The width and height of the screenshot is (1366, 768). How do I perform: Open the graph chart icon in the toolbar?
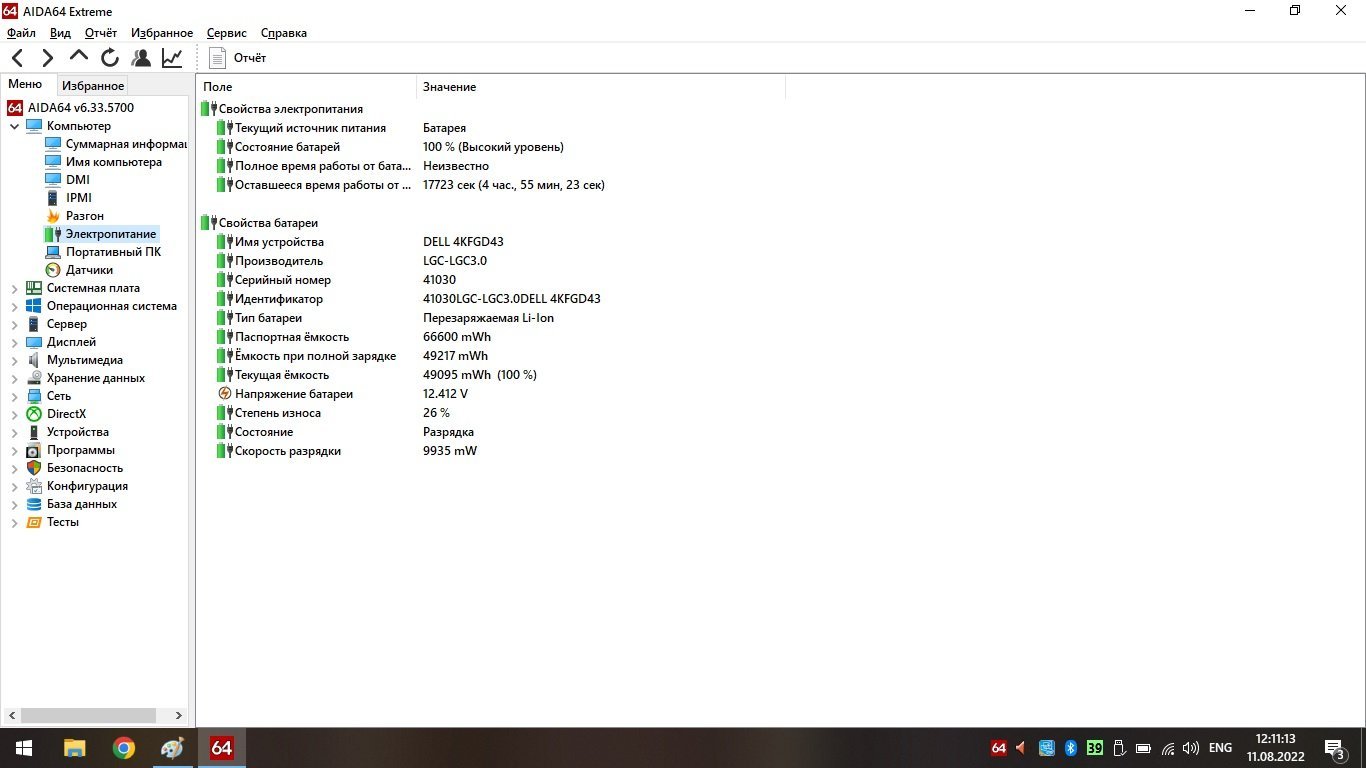[x=172, y=58]
